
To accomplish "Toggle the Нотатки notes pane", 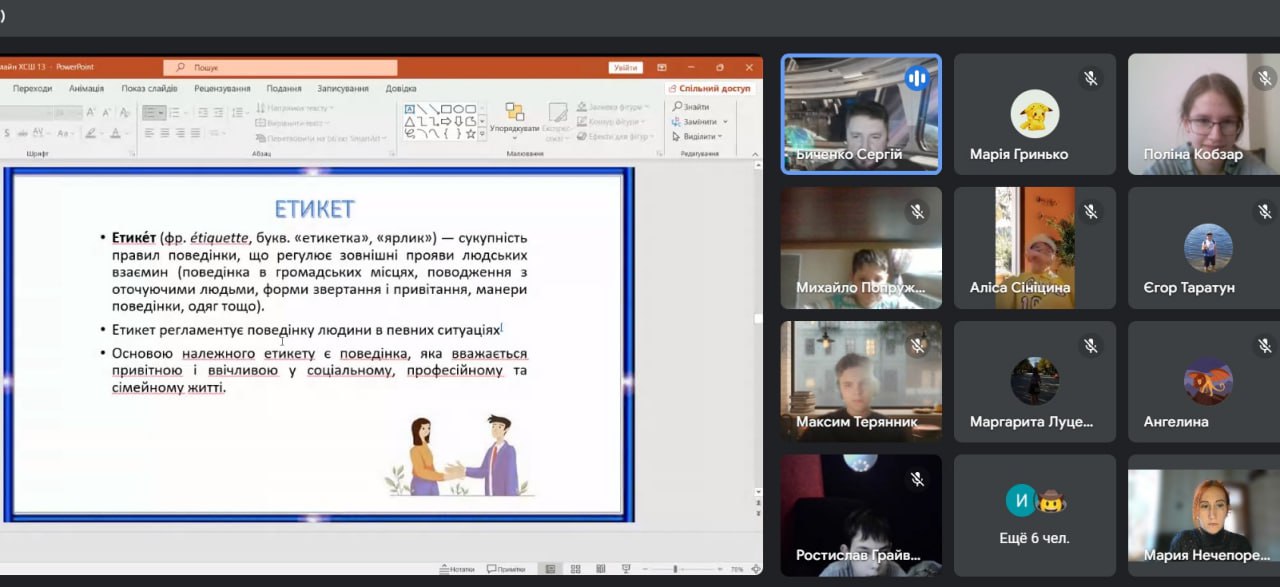I will point(455,569).
